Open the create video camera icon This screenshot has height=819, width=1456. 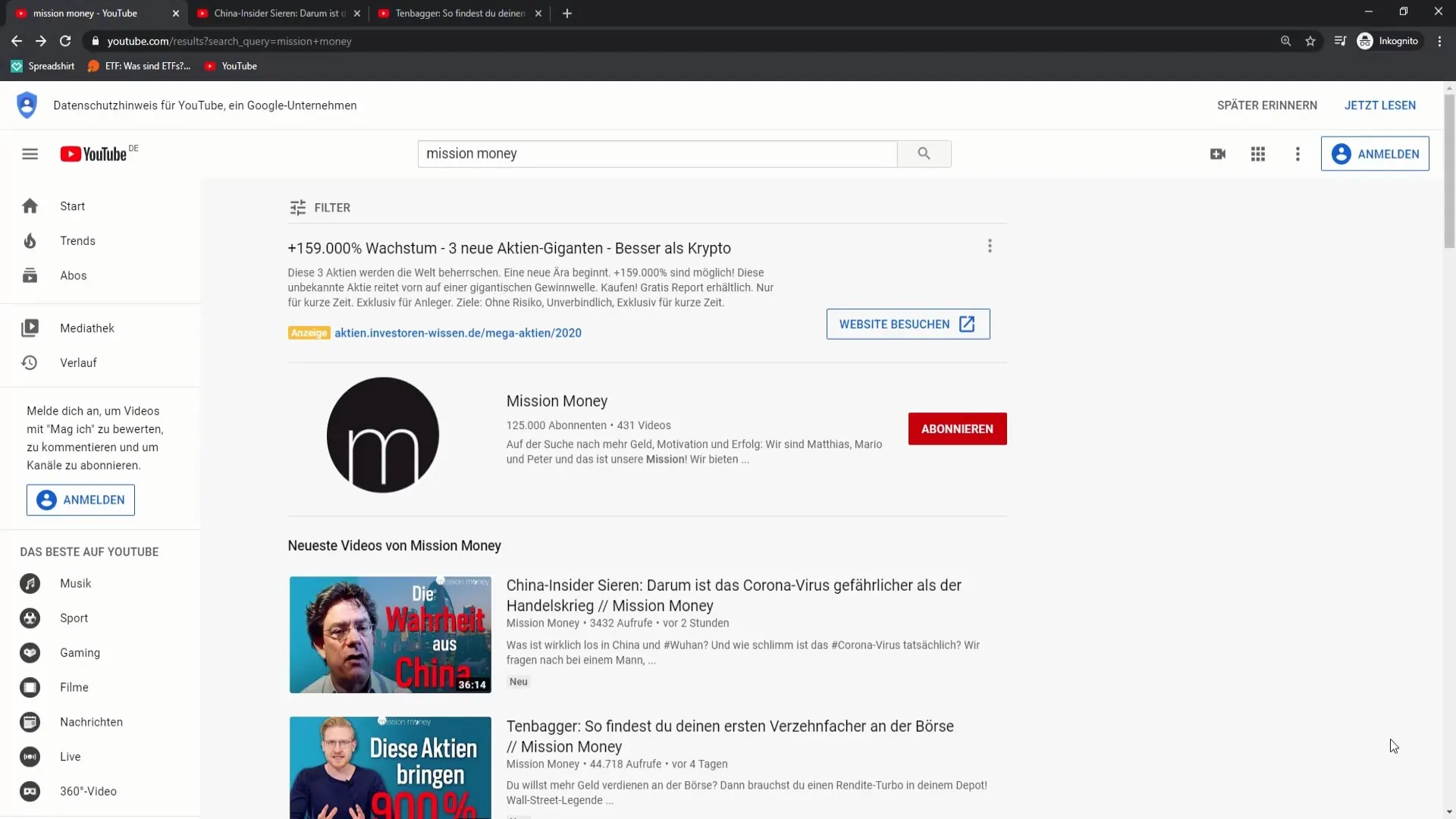pos(1218,154)
